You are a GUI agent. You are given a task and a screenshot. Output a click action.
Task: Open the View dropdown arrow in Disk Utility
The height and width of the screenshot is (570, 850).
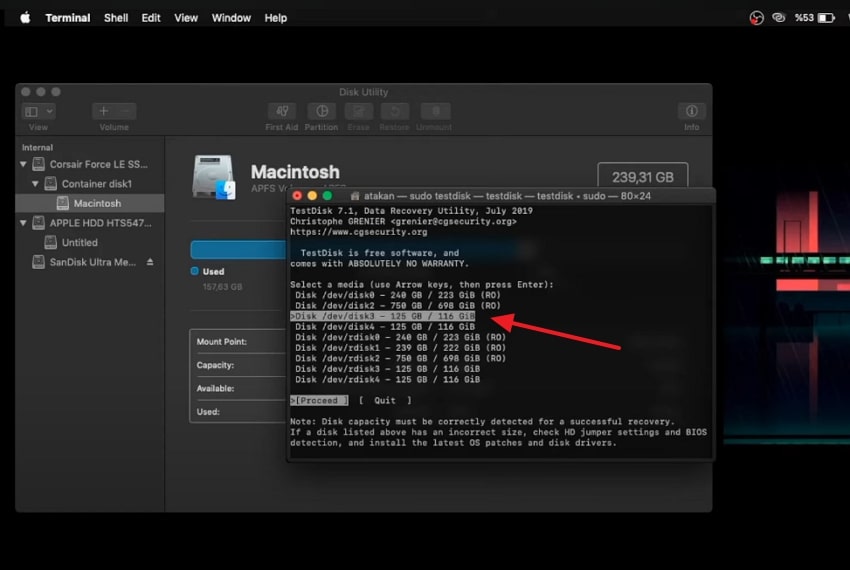49,111
